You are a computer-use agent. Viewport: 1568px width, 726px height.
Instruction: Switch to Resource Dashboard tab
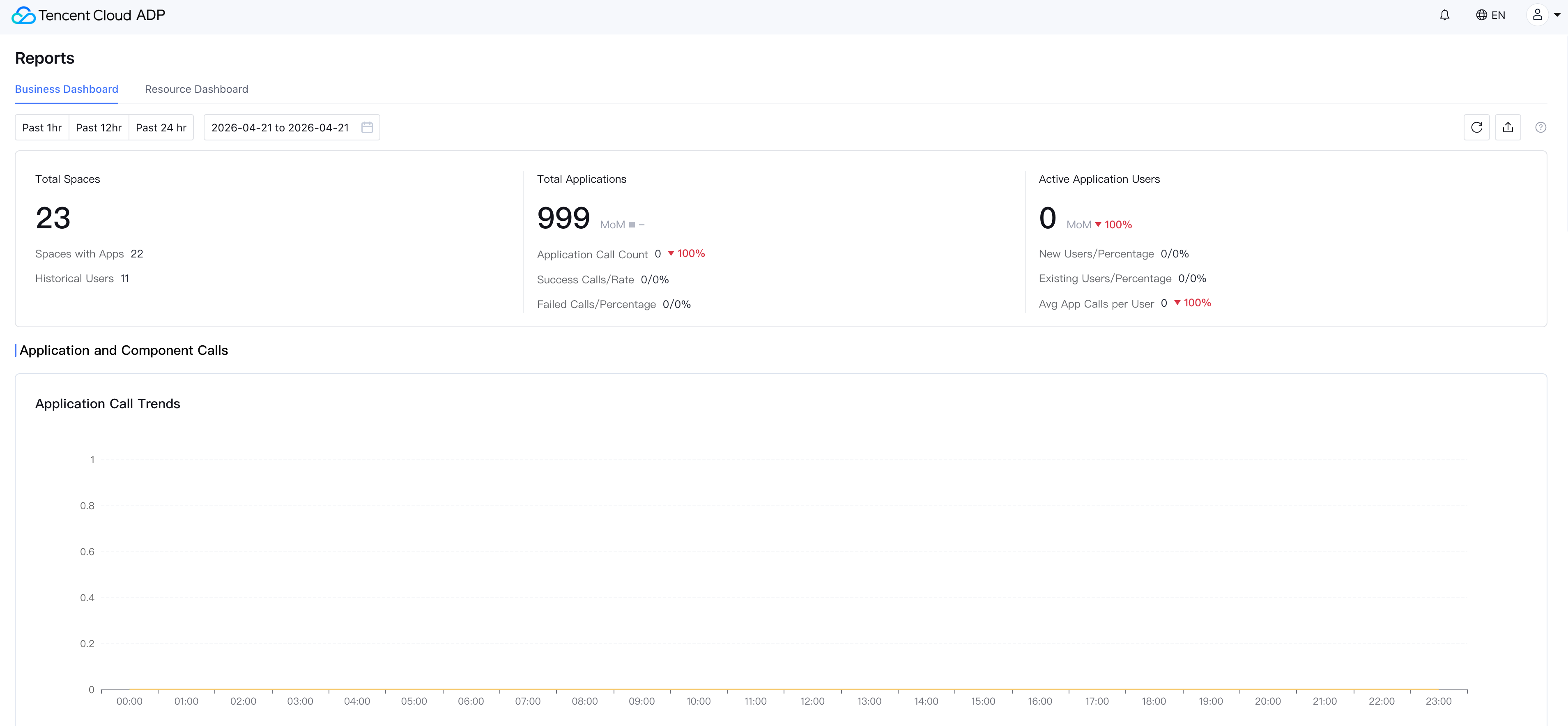pos(196,90)
